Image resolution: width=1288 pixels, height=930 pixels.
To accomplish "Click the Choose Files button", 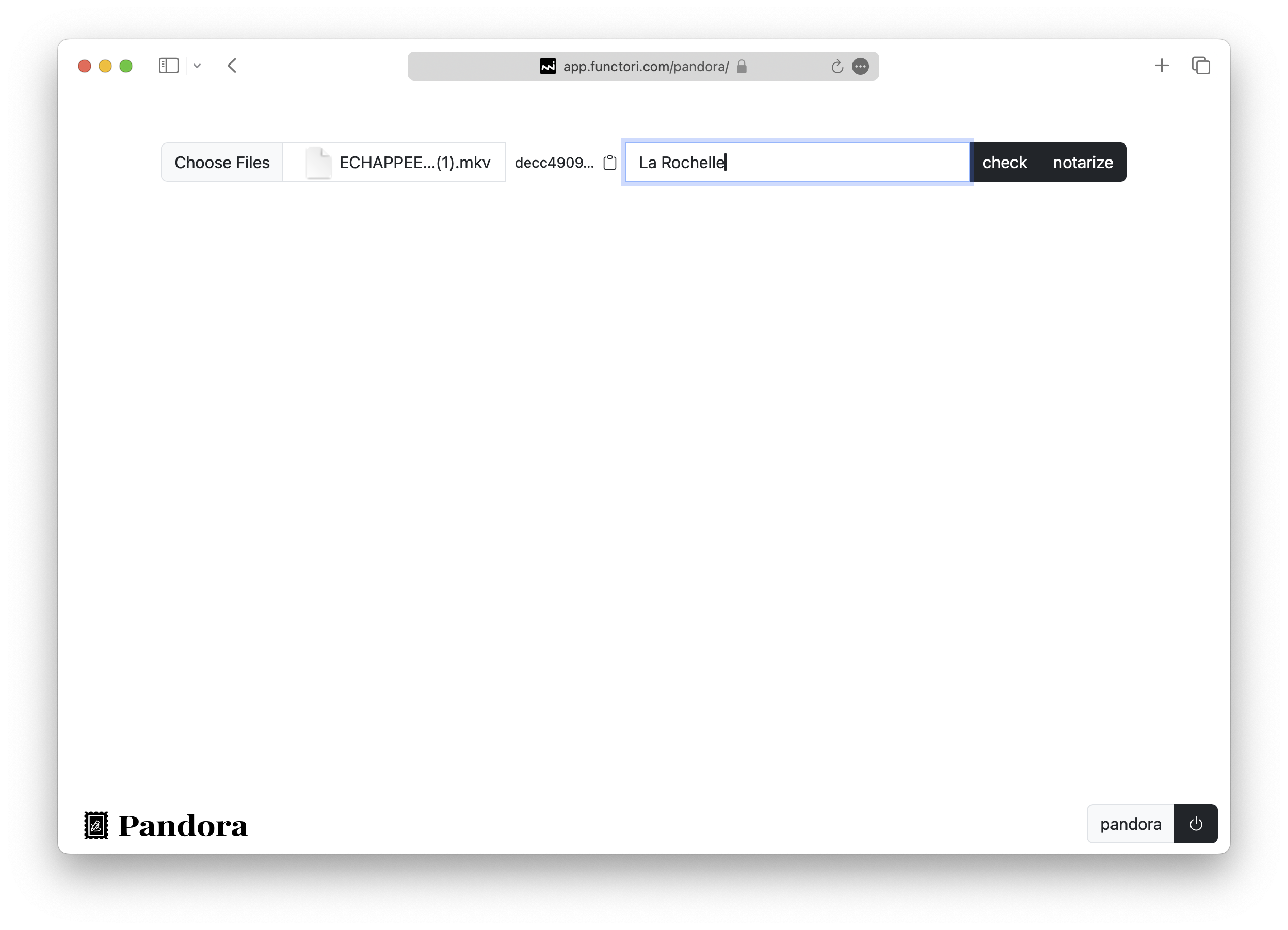I will (x=222, y=162).
